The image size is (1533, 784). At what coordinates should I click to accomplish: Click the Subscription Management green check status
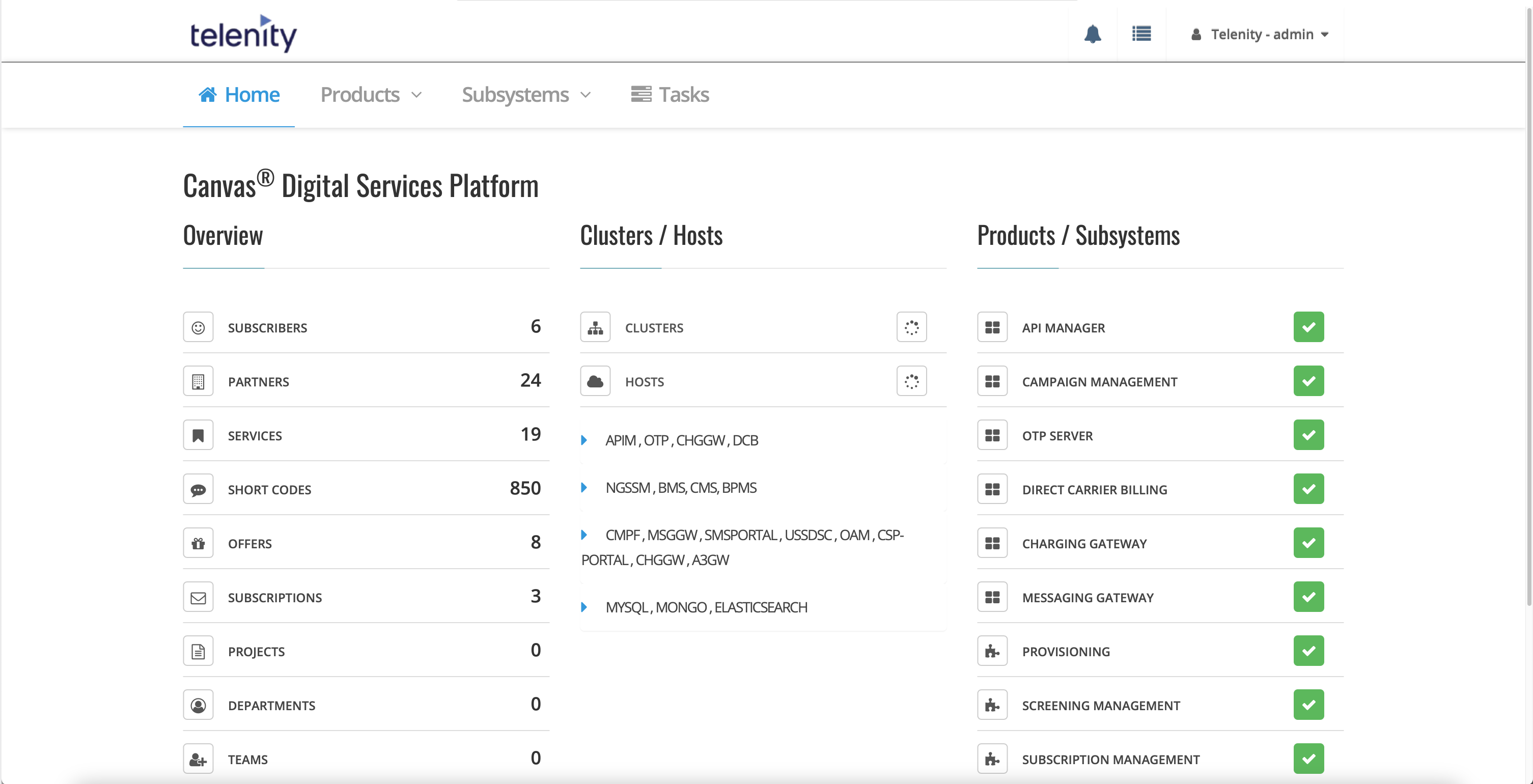pyautogui.click(x=1308, y=759)
